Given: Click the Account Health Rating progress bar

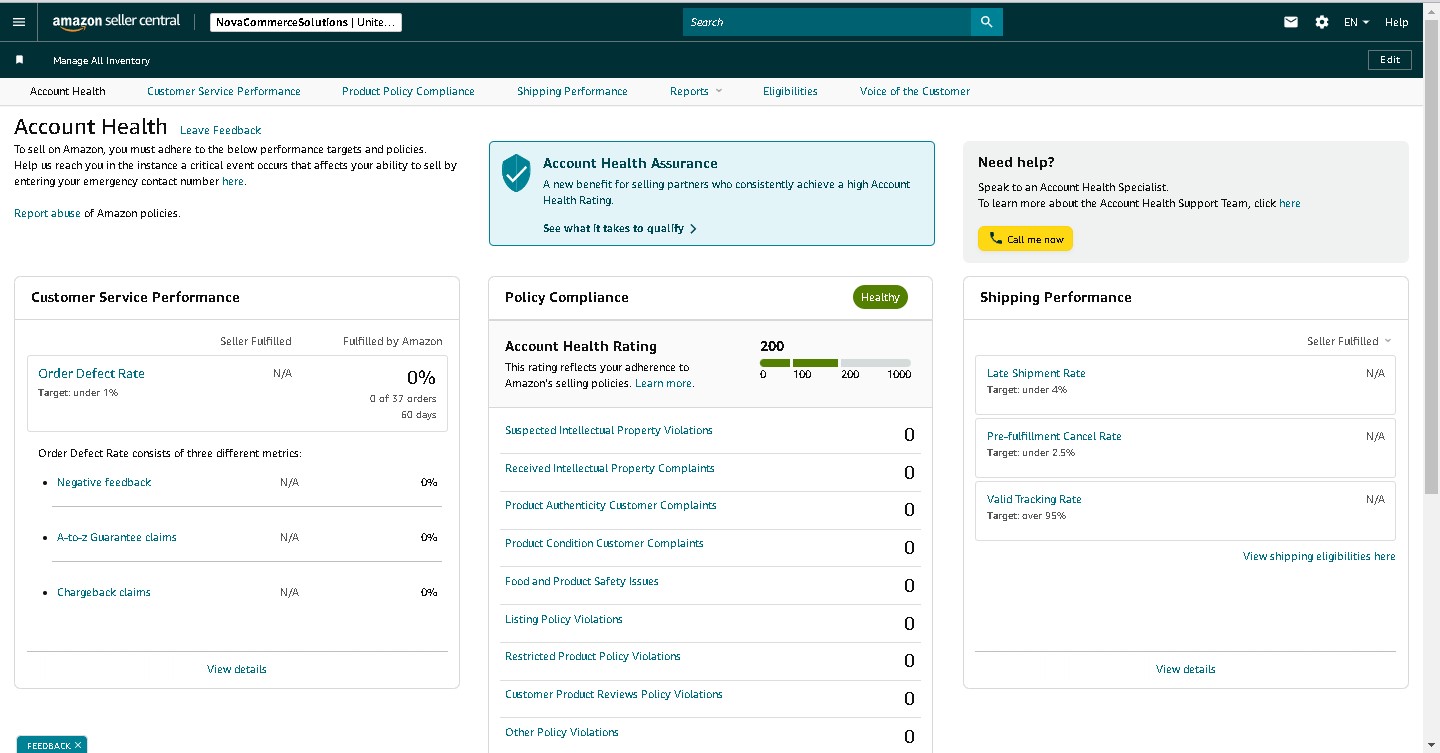Looking at the screenshot, I should [x=835, y=362].
